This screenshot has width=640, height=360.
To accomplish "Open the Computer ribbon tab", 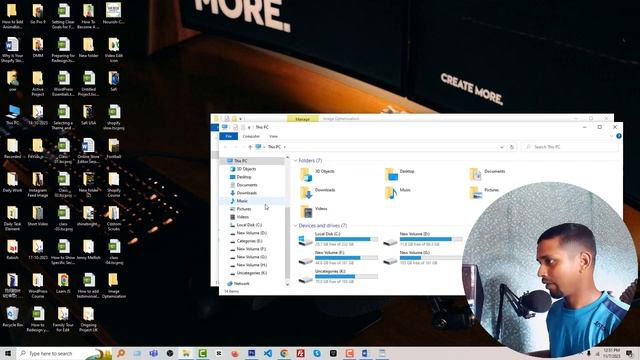I will (251, 136).
